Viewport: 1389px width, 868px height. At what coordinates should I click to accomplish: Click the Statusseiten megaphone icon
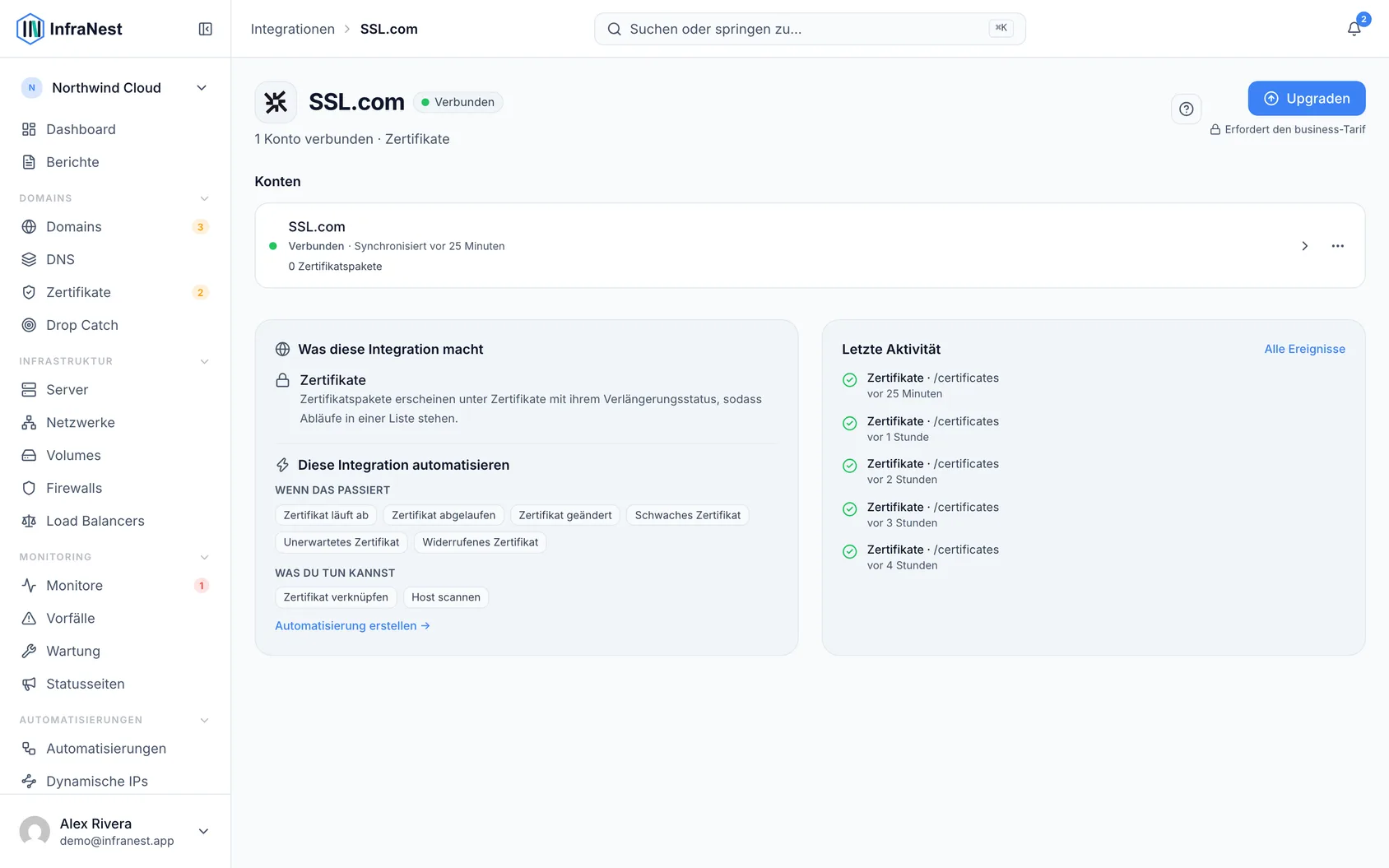click(29, 684)
